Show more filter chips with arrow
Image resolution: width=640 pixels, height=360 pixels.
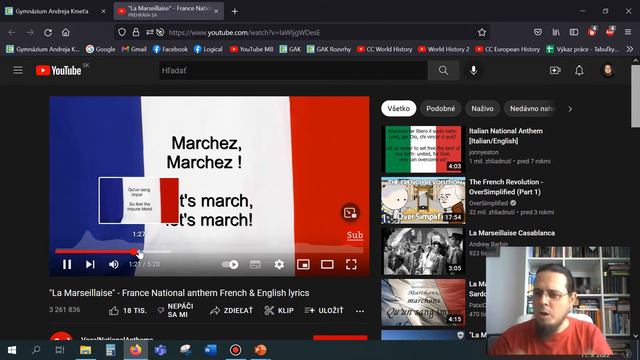tap(570, 109)
